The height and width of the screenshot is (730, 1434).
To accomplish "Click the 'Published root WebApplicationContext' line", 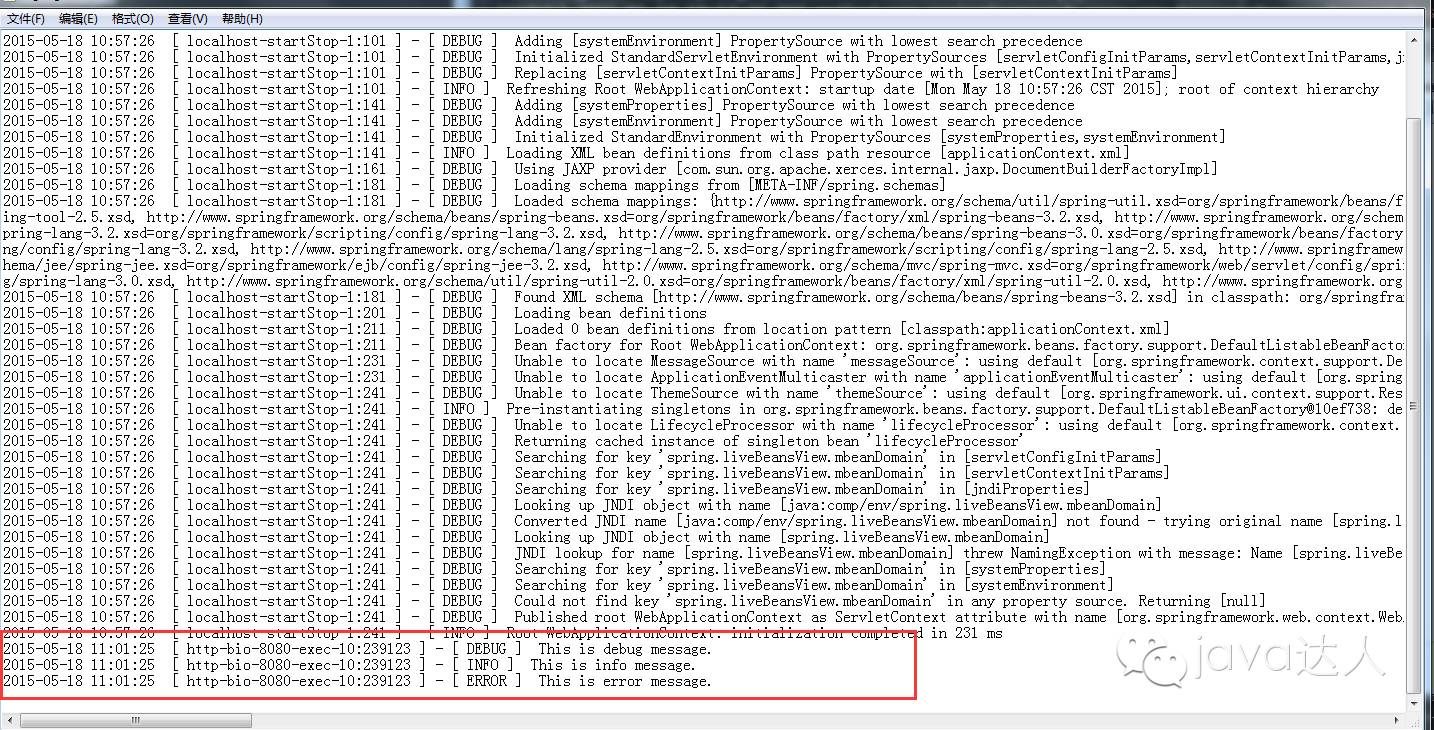I will 703,617.
